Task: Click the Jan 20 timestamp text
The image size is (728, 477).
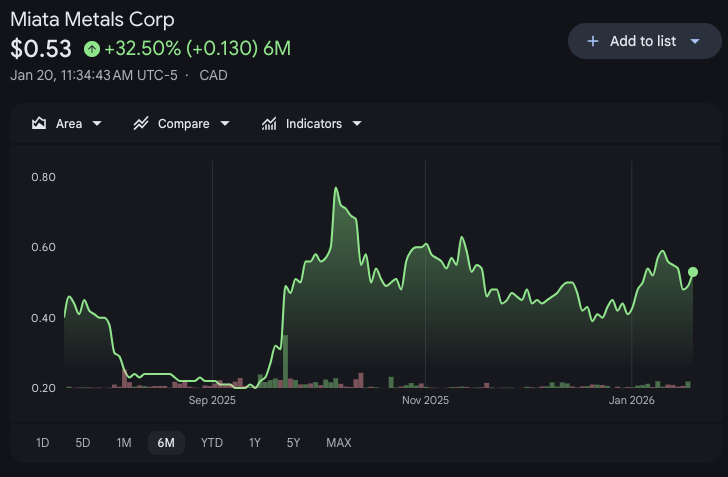Action: pyautogui.click(x=94, y=75)
